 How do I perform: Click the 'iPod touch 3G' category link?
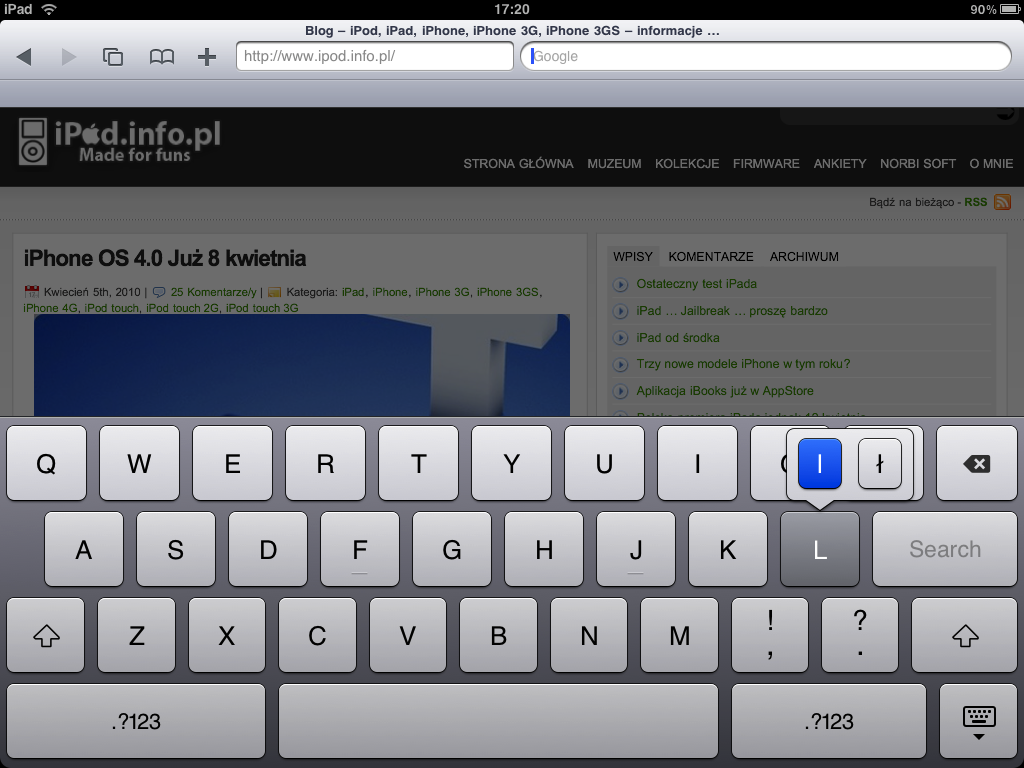pos(262,308)
